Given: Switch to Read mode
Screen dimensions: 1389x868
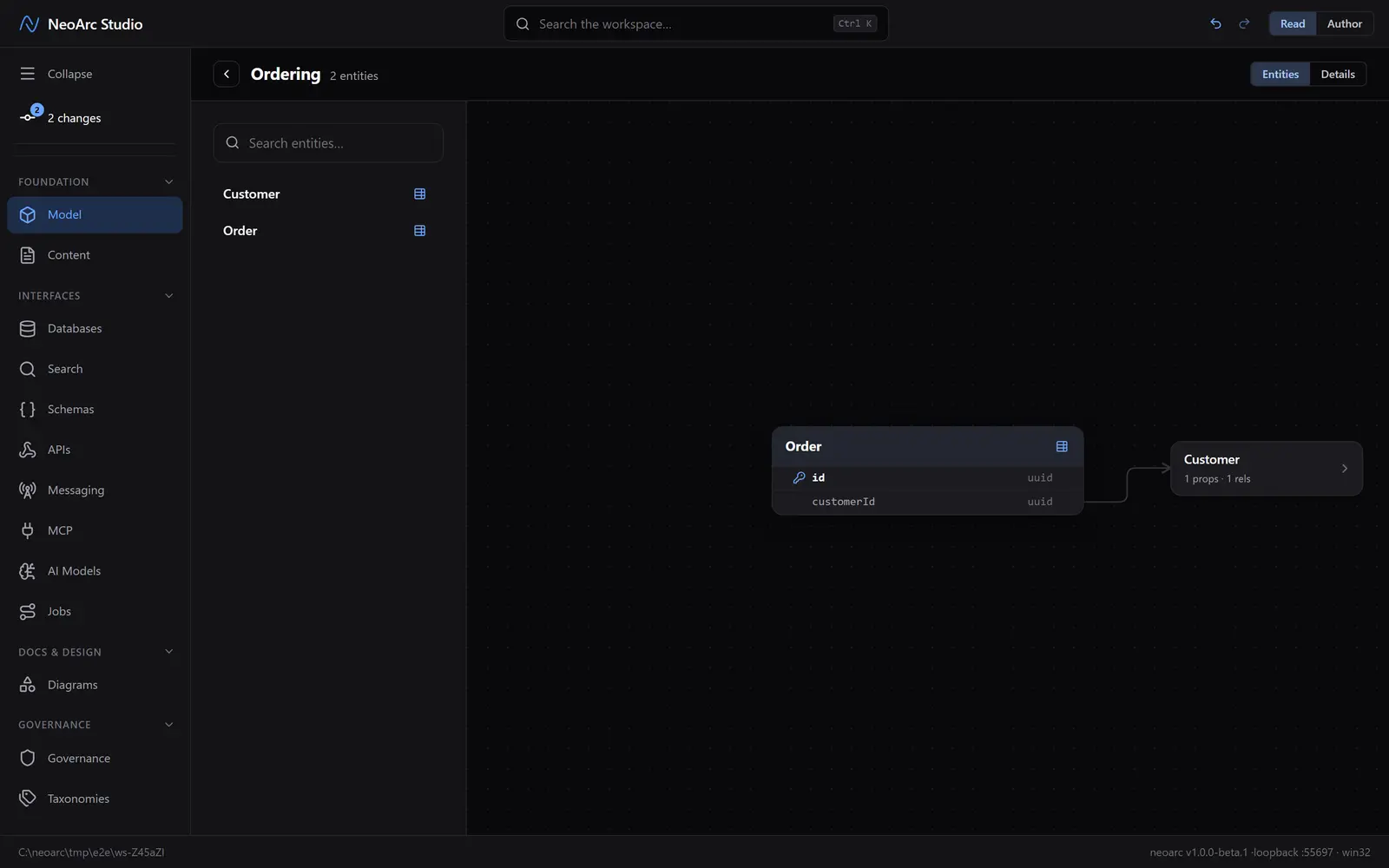Looking at the screenshot, I should (x=1293, y=23).
